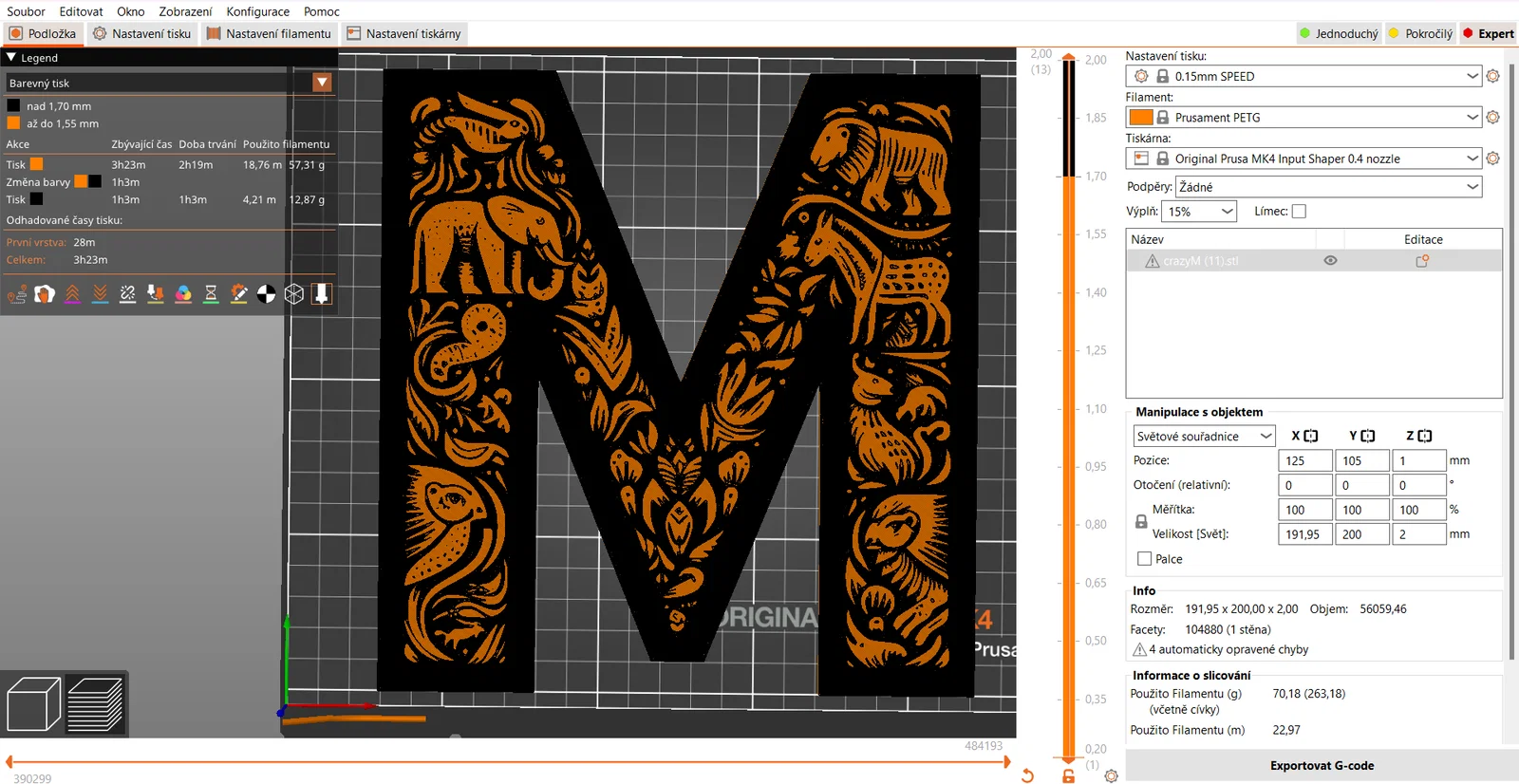
Task: Open the Filament preset dropdown Prusament PETG
Action: (1303, 117)
